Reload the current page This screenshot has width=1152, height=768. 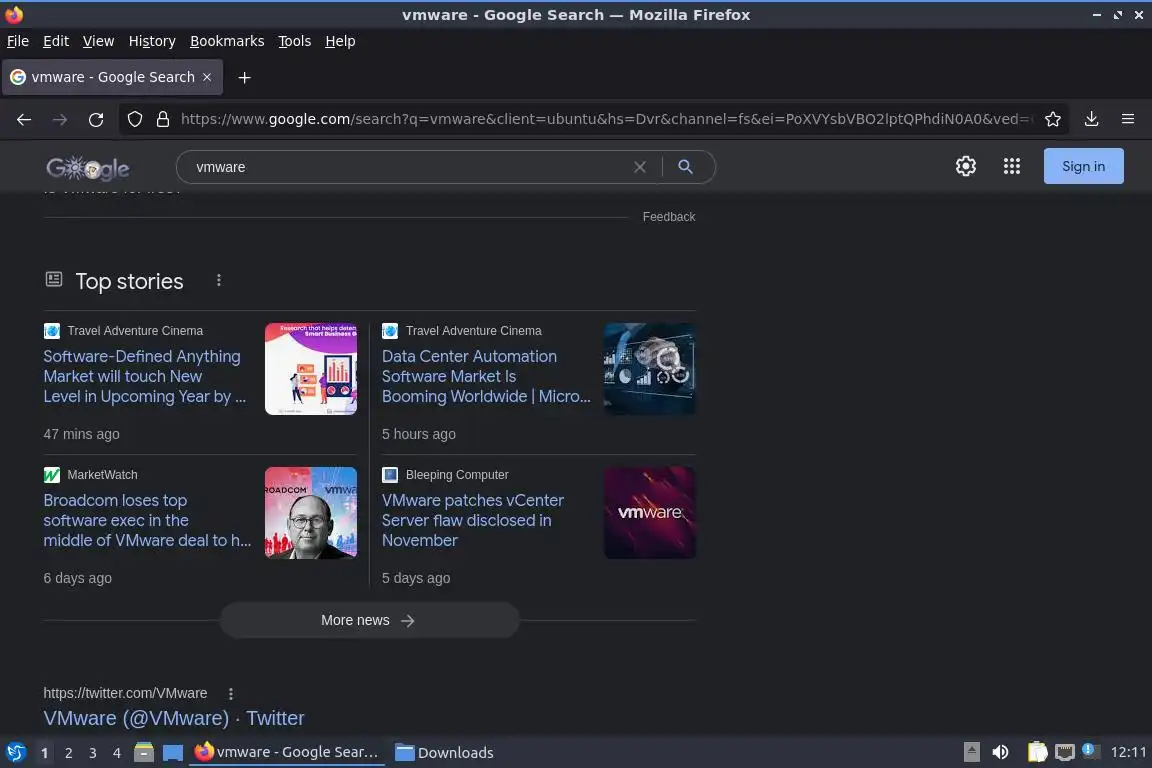click(96, 119)
